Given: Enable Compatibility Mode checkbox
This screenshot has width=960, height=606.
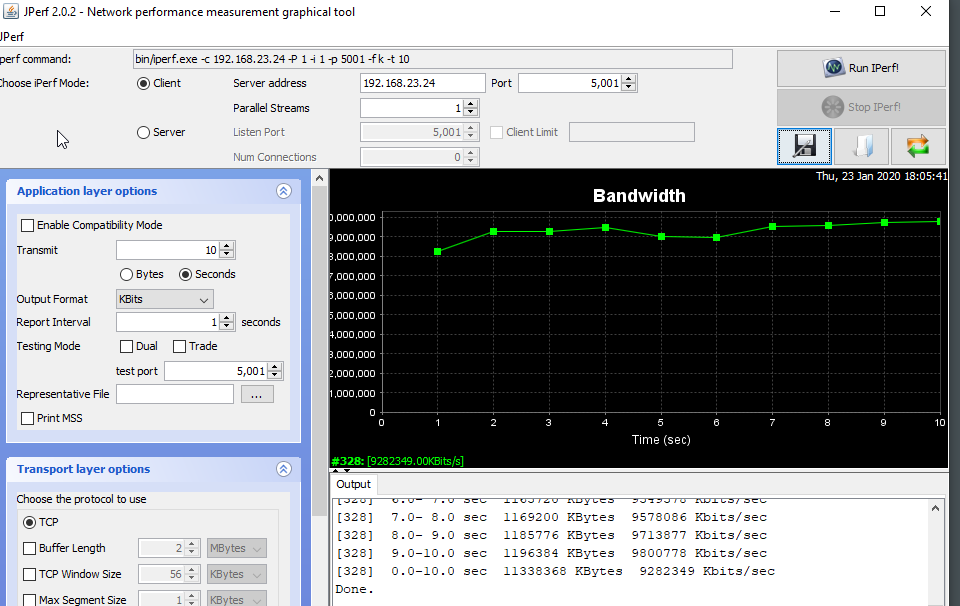Looking at the screenshot, I should pyautogui.click(x=28, y=225).
